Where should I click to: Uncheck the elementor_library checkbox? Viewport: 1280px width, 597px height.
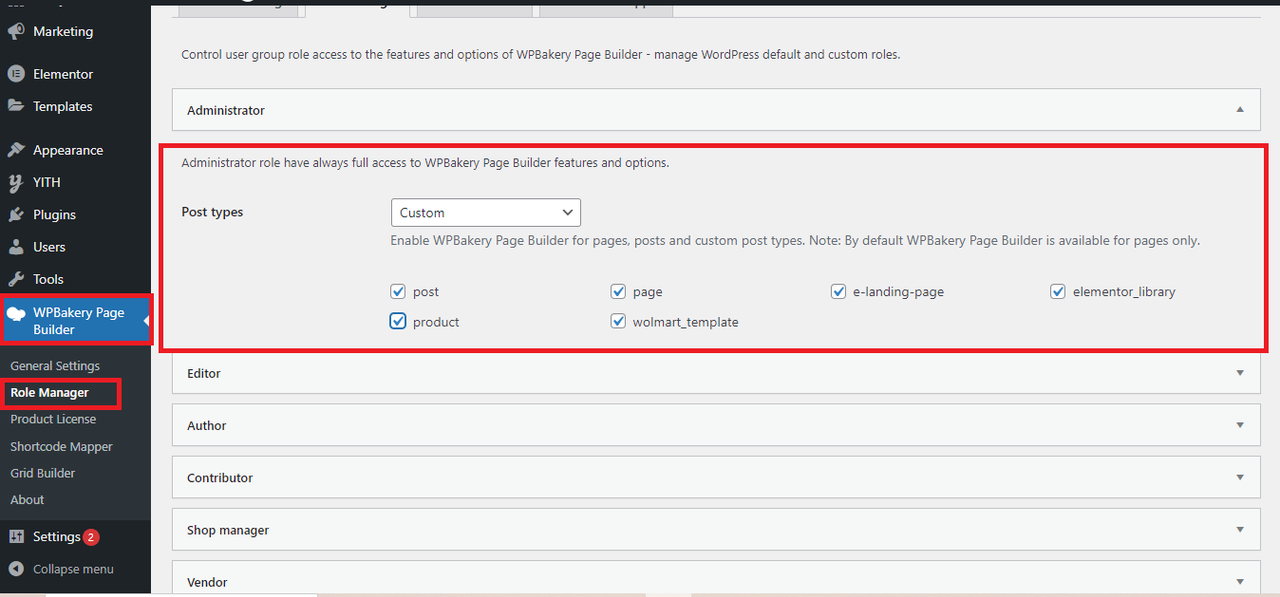(1058, 292)
